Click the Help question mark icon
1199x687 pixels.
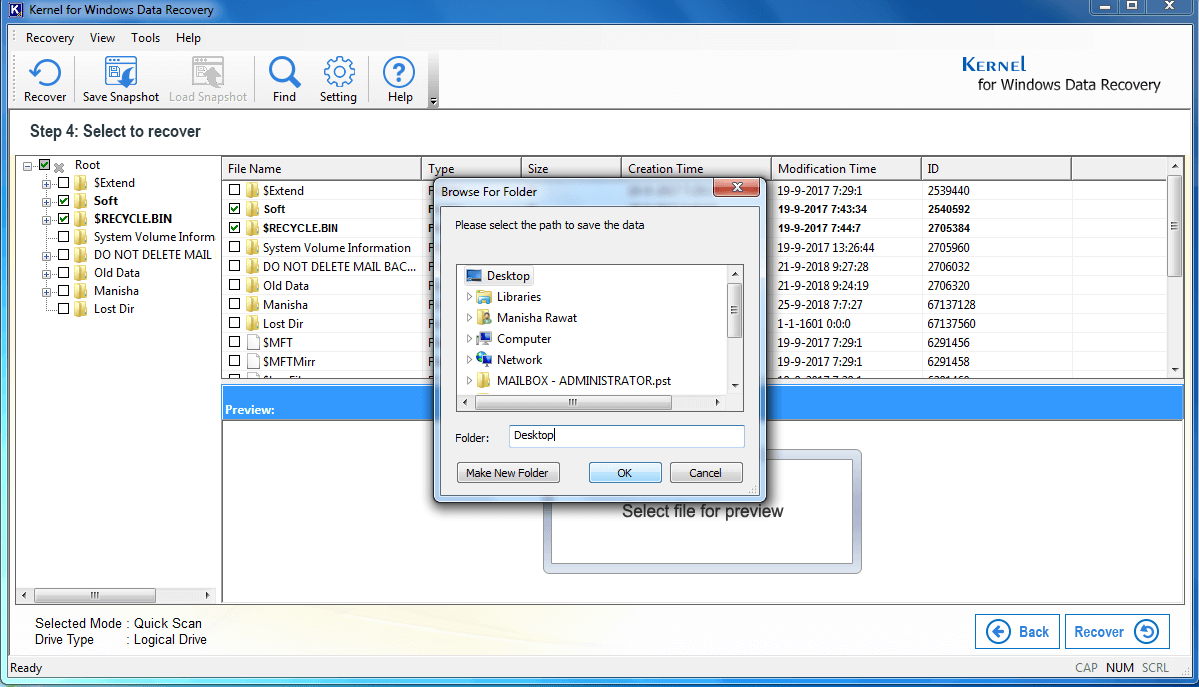point(399,73)
